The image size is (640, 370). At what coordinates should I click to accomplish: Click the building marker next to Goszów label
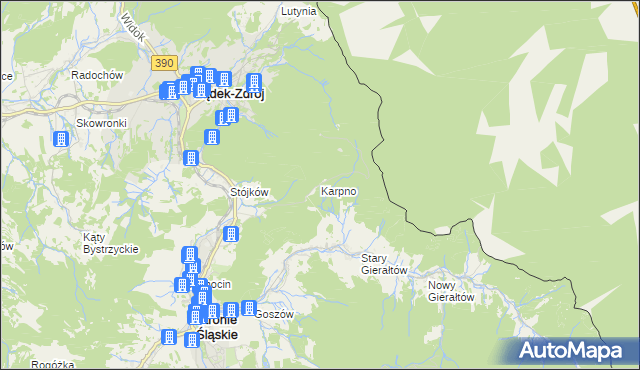click(x=249, y=308)
